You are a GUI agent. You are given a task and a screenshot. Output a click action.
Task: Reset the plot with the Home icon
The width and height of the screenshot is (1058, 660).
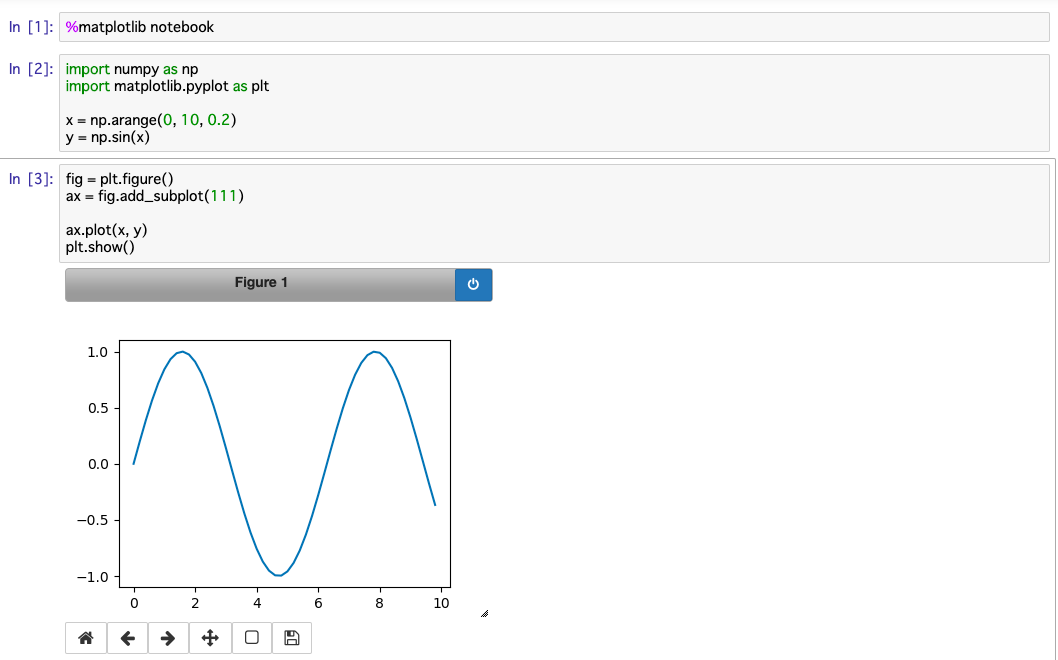(x=86, y=638)
